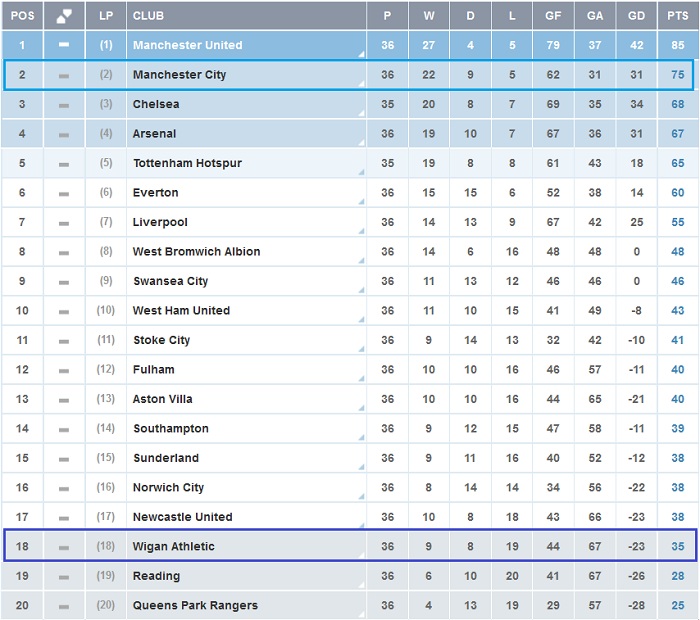Click Wigan Athletic's movement dash icon
Viewport: 700px width, 620px height.
64,547
